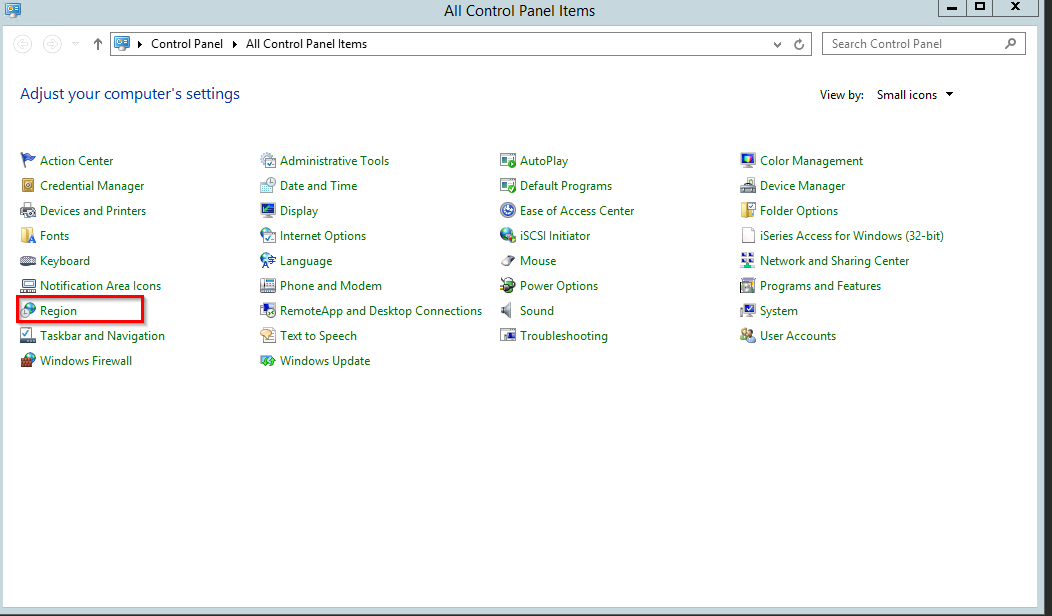Image resolution: width=1052 pixels, height=616 pixels.
Task: Open Programs and Features link
Action: tap(820, 286)
